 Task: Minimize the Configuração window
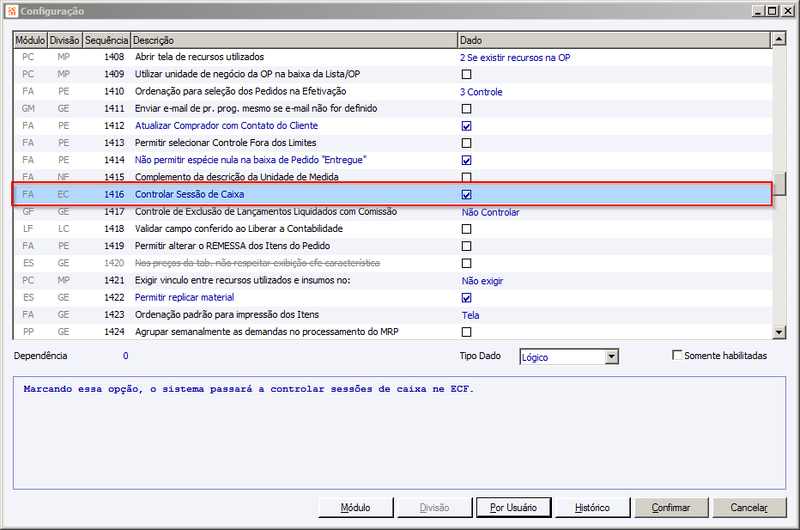[759, 11]
